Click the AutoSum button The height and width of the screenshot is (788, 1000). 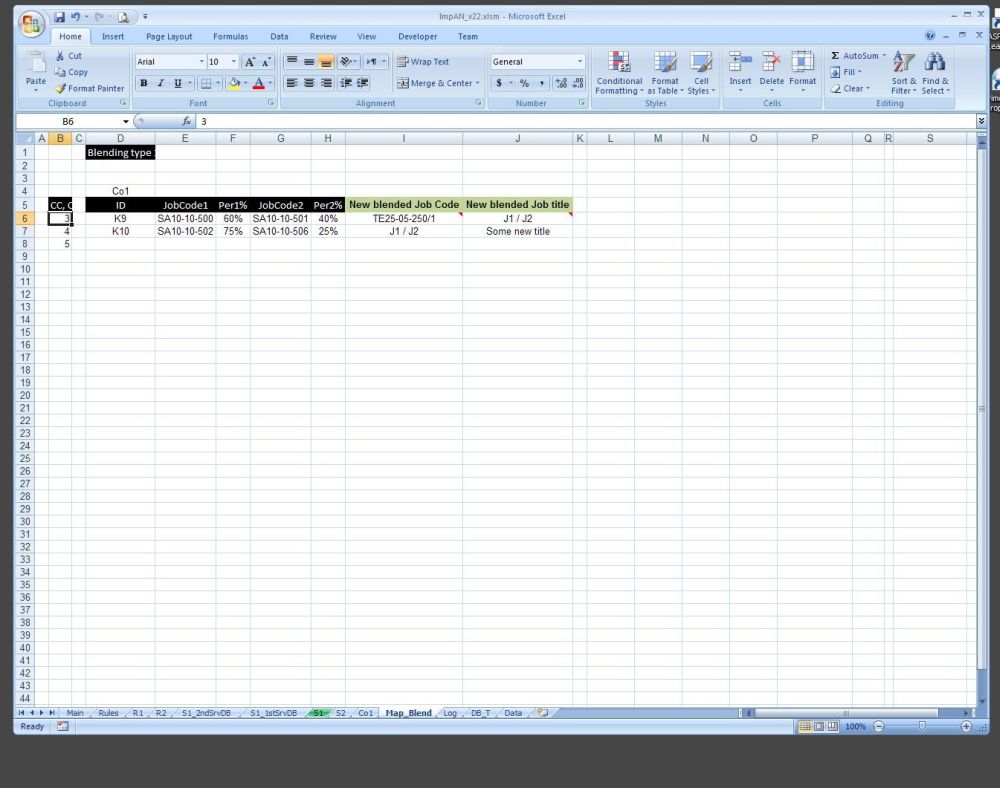(x=858, y=56)
